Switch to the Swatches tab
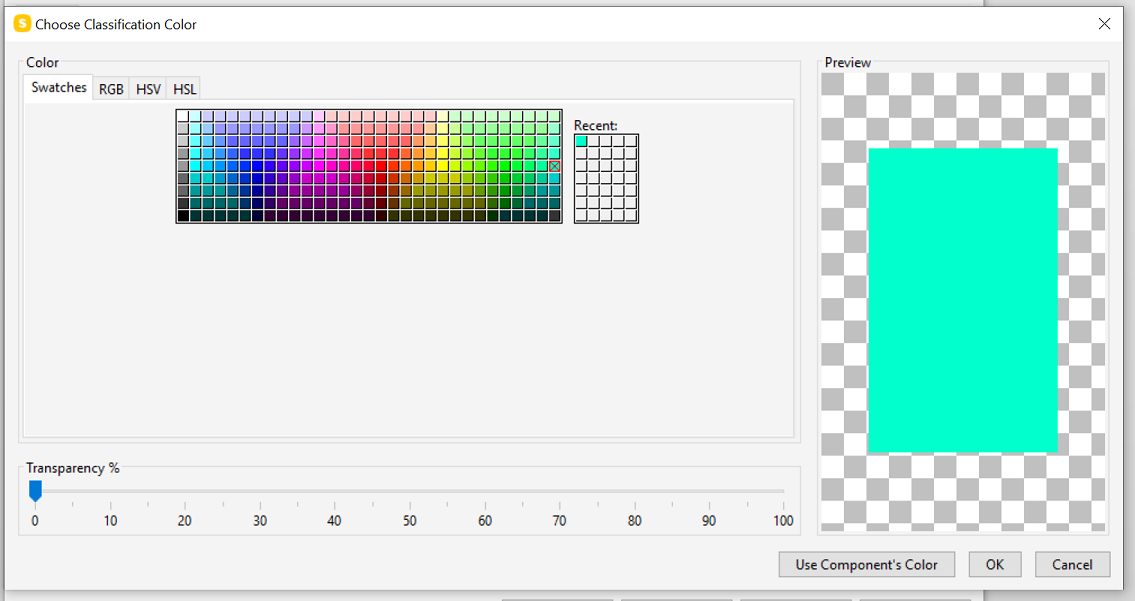 59,88
